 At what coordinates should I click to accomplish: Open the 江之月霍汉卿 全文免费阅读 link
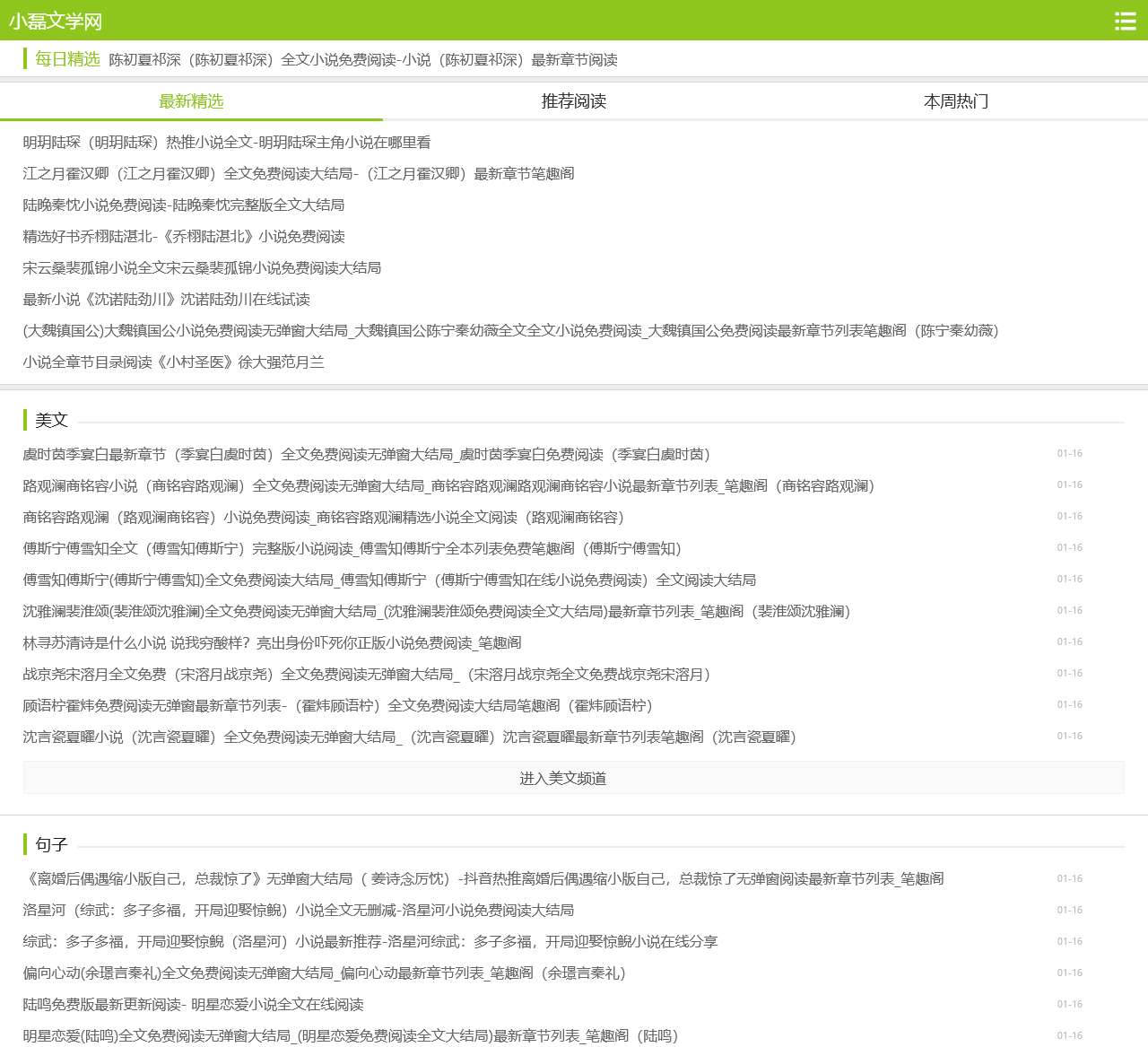tap(299, 174)
